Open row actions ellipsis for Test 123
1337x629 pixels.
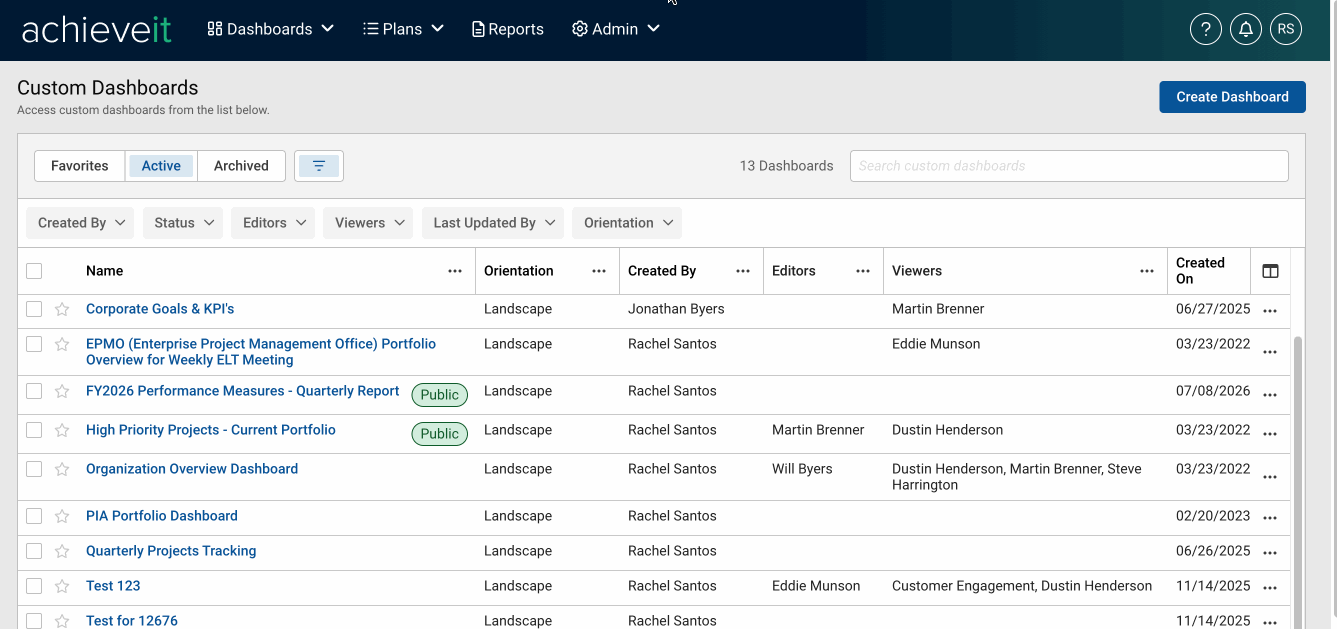[1270, 588]
